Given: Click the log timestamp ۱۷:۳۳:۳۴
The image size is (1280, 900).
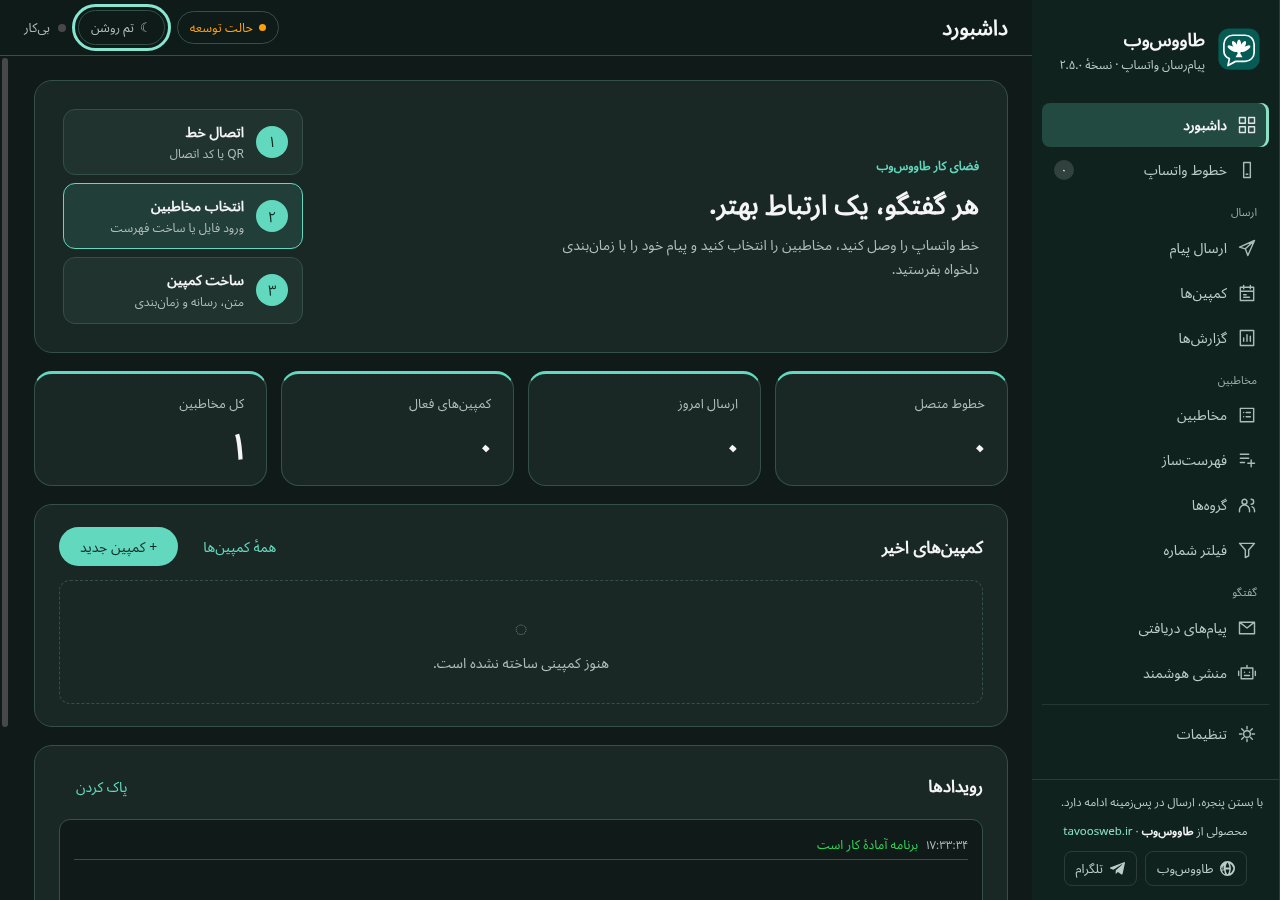Looking at the screenshot, I should [946, 845].
